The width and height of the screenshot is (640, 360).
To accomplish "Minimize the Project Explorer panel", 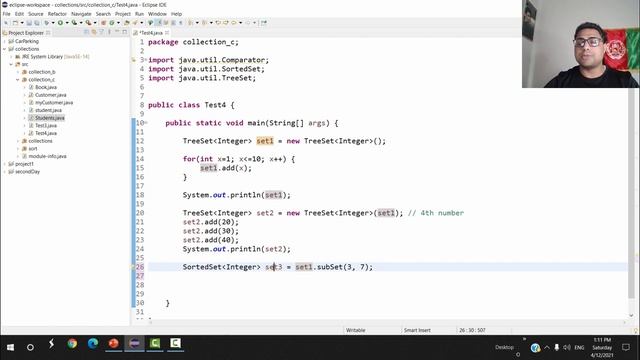I will point(117,32).
